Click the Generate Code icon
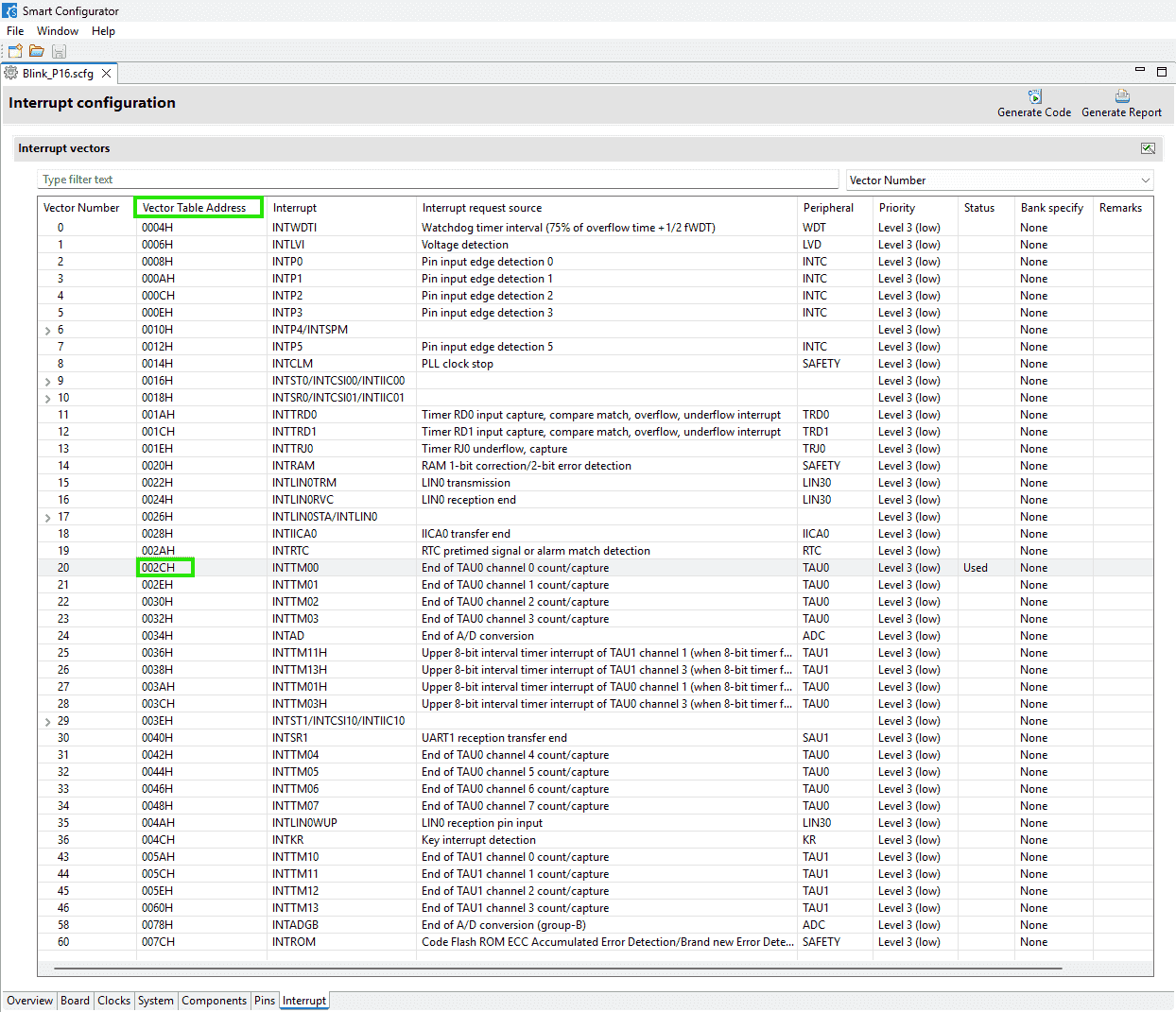 [1034, 96]
